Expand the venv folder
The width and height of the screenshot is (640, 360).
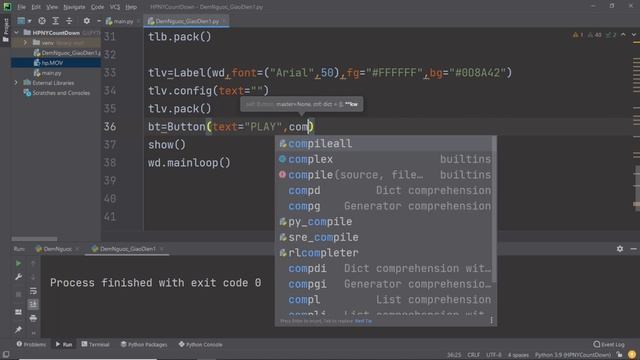click(25, 42)
